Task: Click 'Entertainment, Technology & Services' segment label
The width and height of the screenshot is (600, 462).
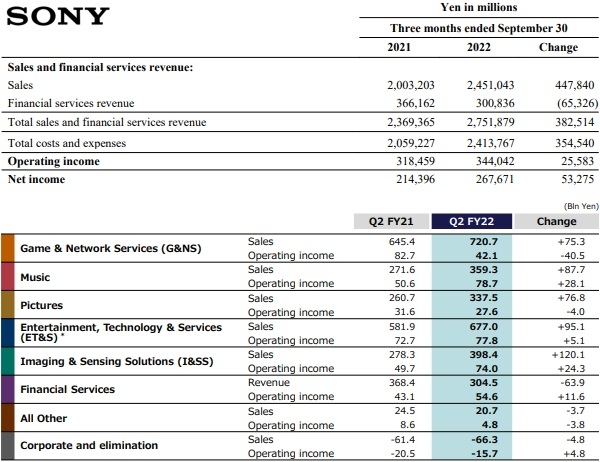Action: 121,332
